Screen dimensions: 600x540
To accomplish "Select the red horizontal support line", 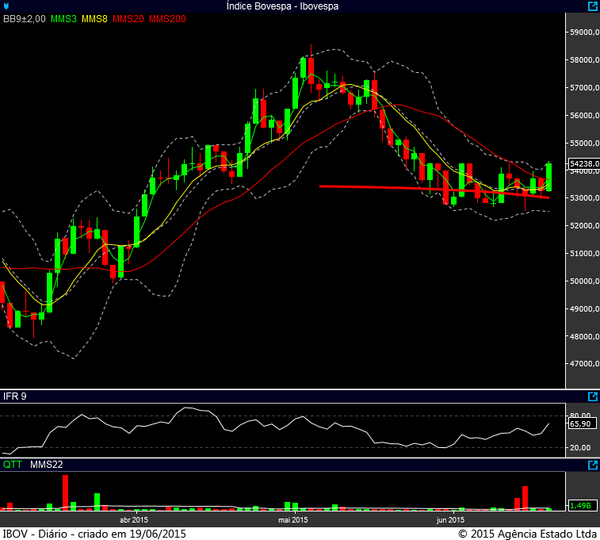I will click(420, 190).
